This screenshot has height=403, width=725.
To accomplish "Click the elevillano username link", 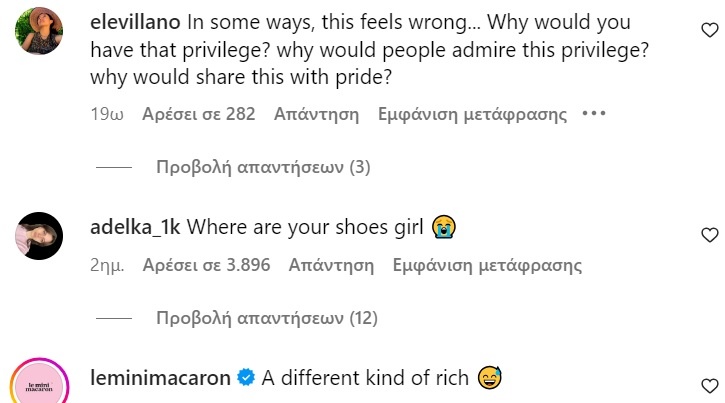I will [x=135, y=20].
